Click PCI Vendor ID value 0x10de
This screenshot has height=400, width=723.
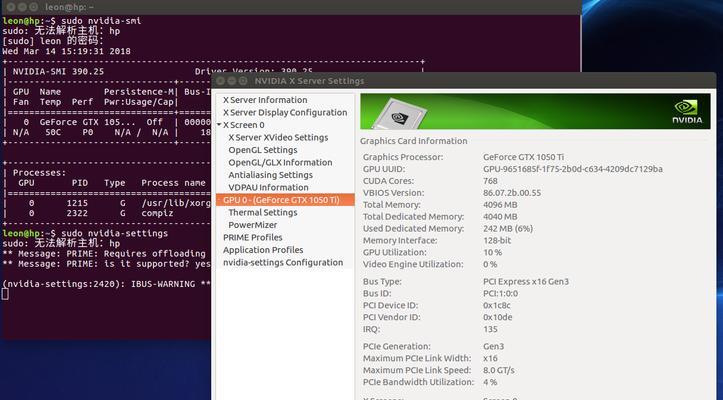(x=498, y=317)
